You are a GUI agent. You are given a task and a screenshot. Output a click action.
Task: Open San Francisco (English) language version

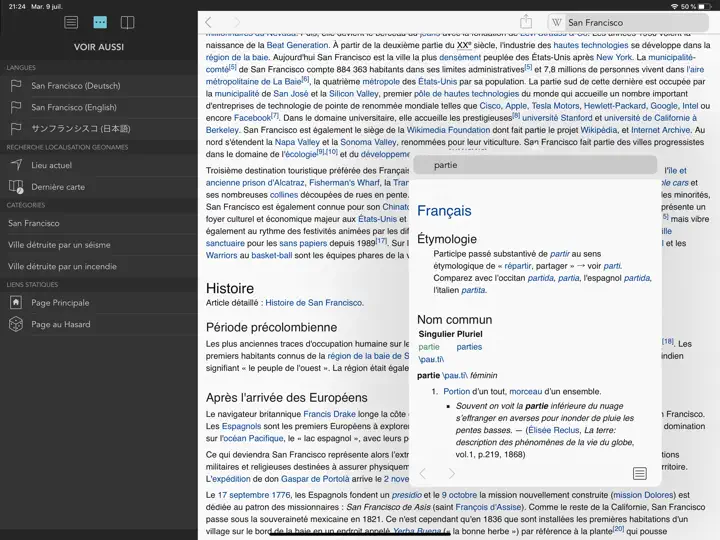click(x=99, y=107)
